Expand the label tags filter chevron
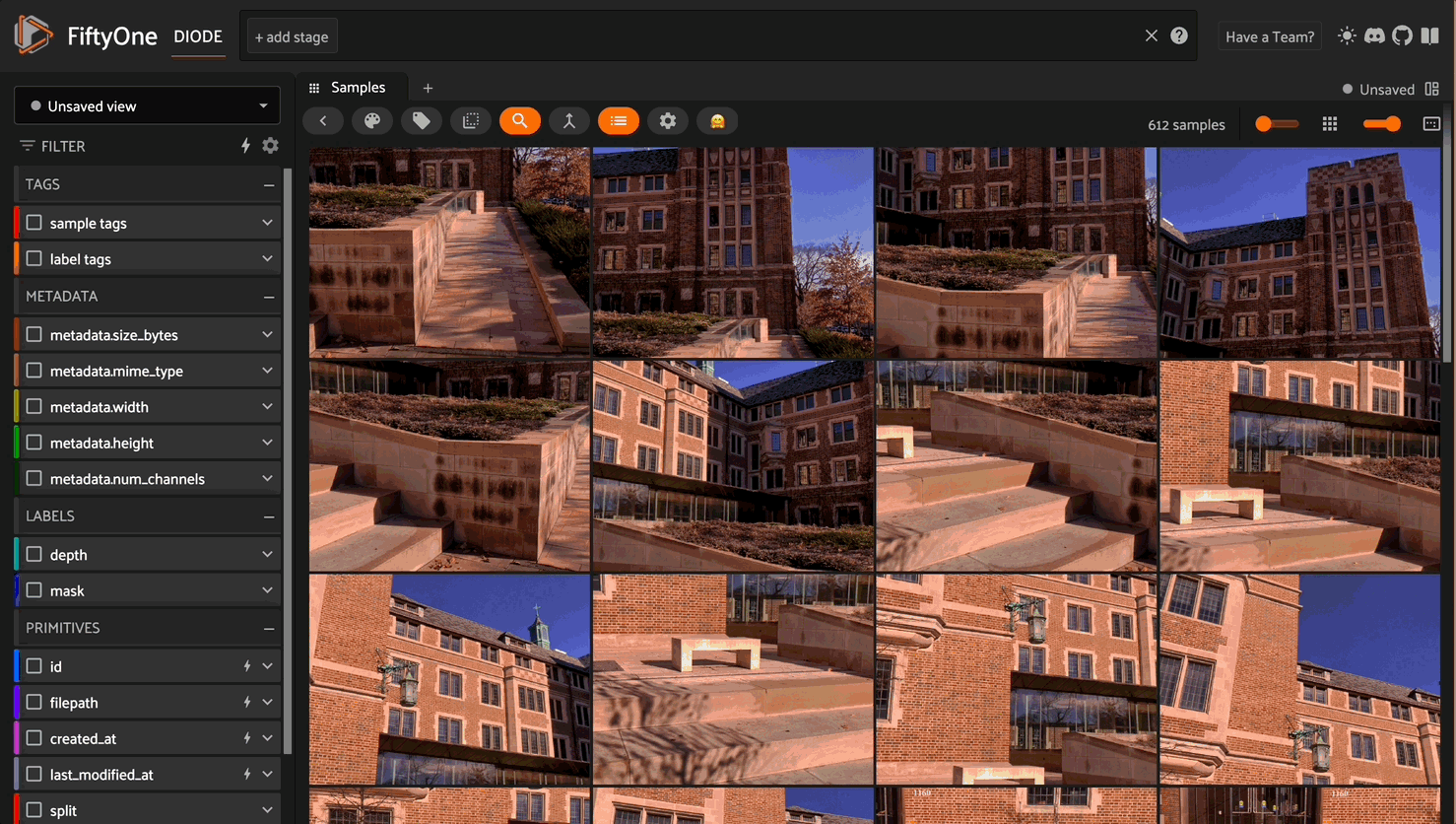This screenshot has height=824, width=1456. 267,258
